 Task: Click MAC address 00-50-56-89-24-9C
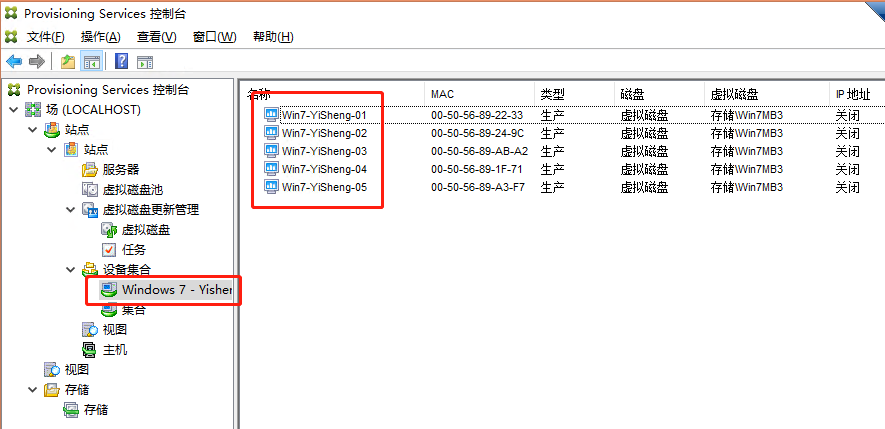[x=477, y=134]
